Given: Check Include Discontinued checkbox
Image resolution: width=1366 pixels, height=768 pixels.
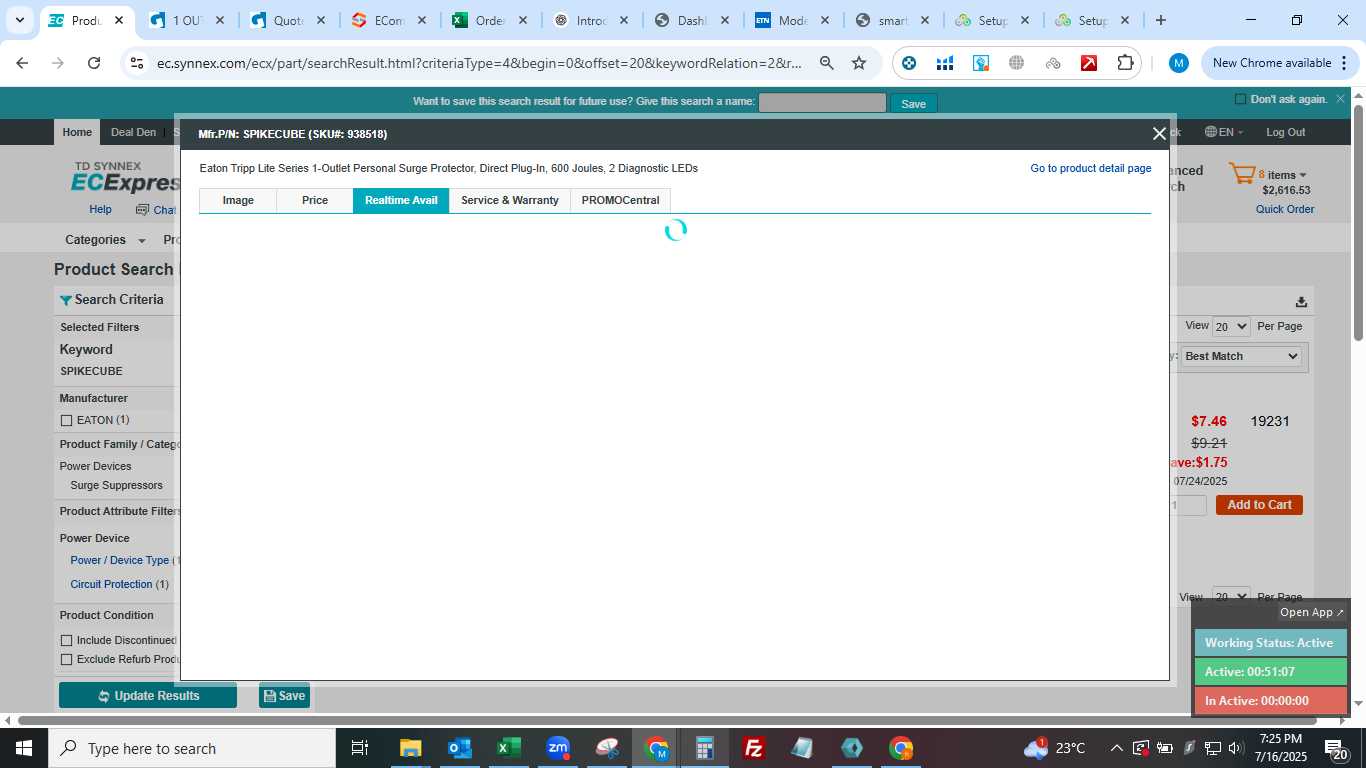Looking at the screenshot, I should tap(67, 640).
